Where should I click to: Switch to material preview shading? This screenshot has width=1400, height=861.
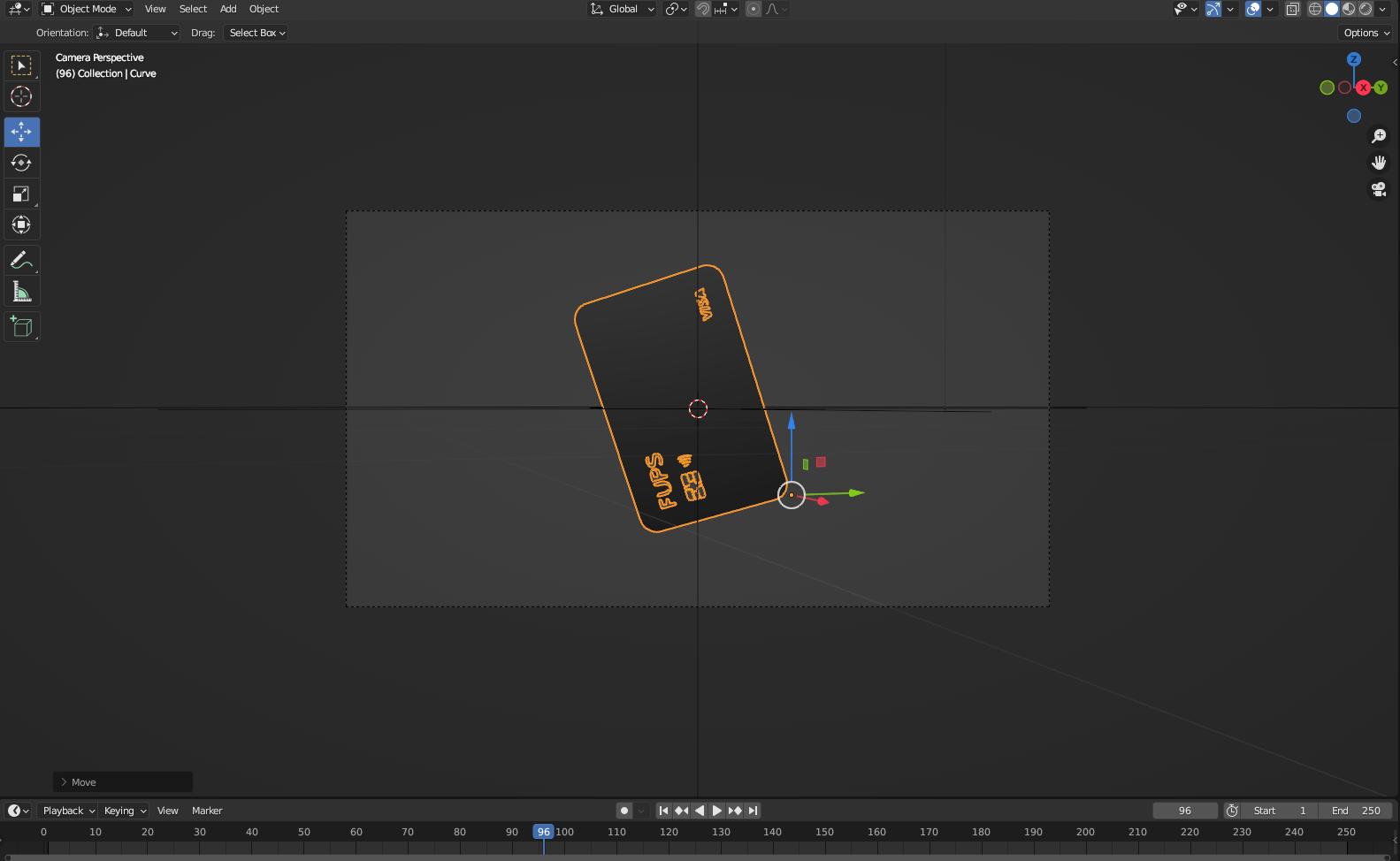pos(1349,9)
